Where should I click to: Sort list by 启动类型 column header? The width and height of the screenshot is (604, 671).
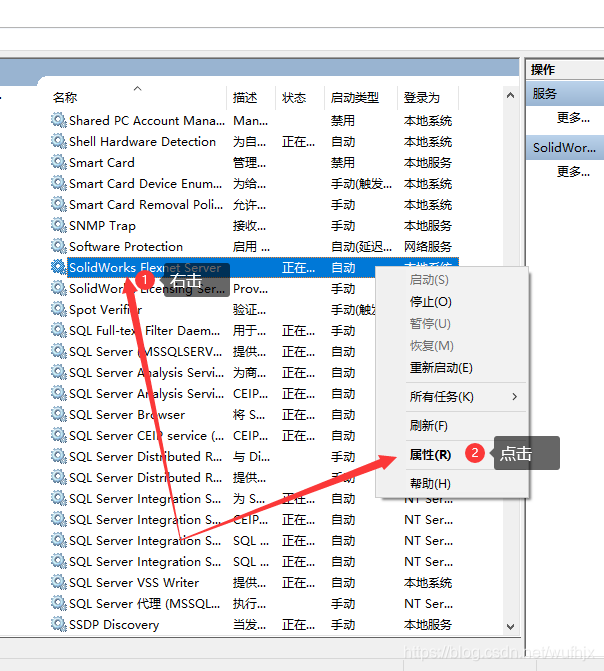pyautogui.click(x=355, y=98)
